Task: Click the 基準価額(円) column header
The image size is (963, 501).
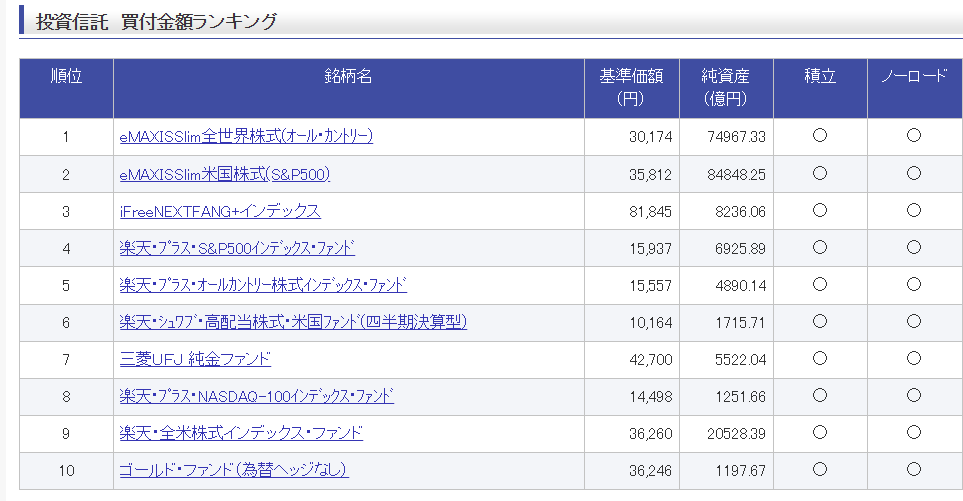Action: 631,87
